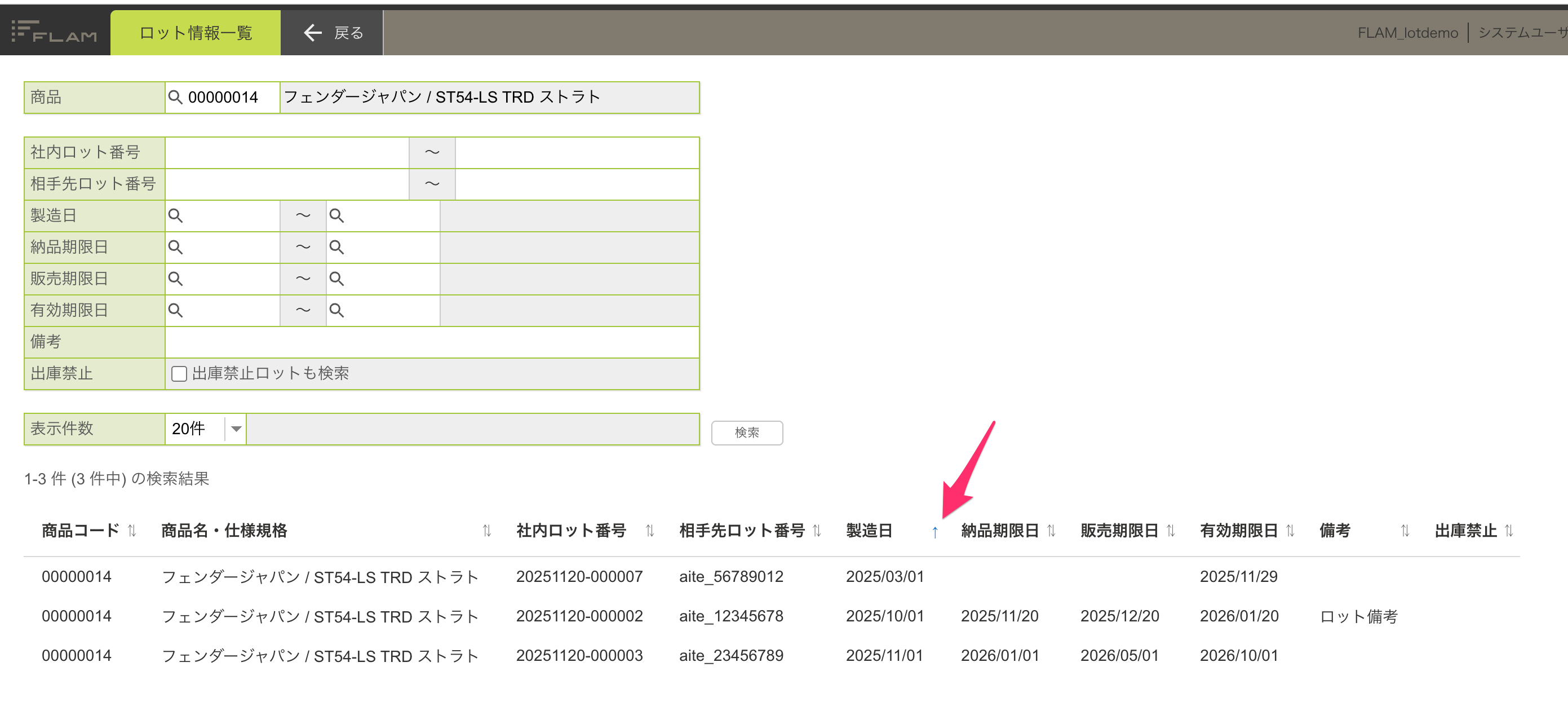Open 有効期限日 end date search icon
1568x715 pixels.
(336, 310)
